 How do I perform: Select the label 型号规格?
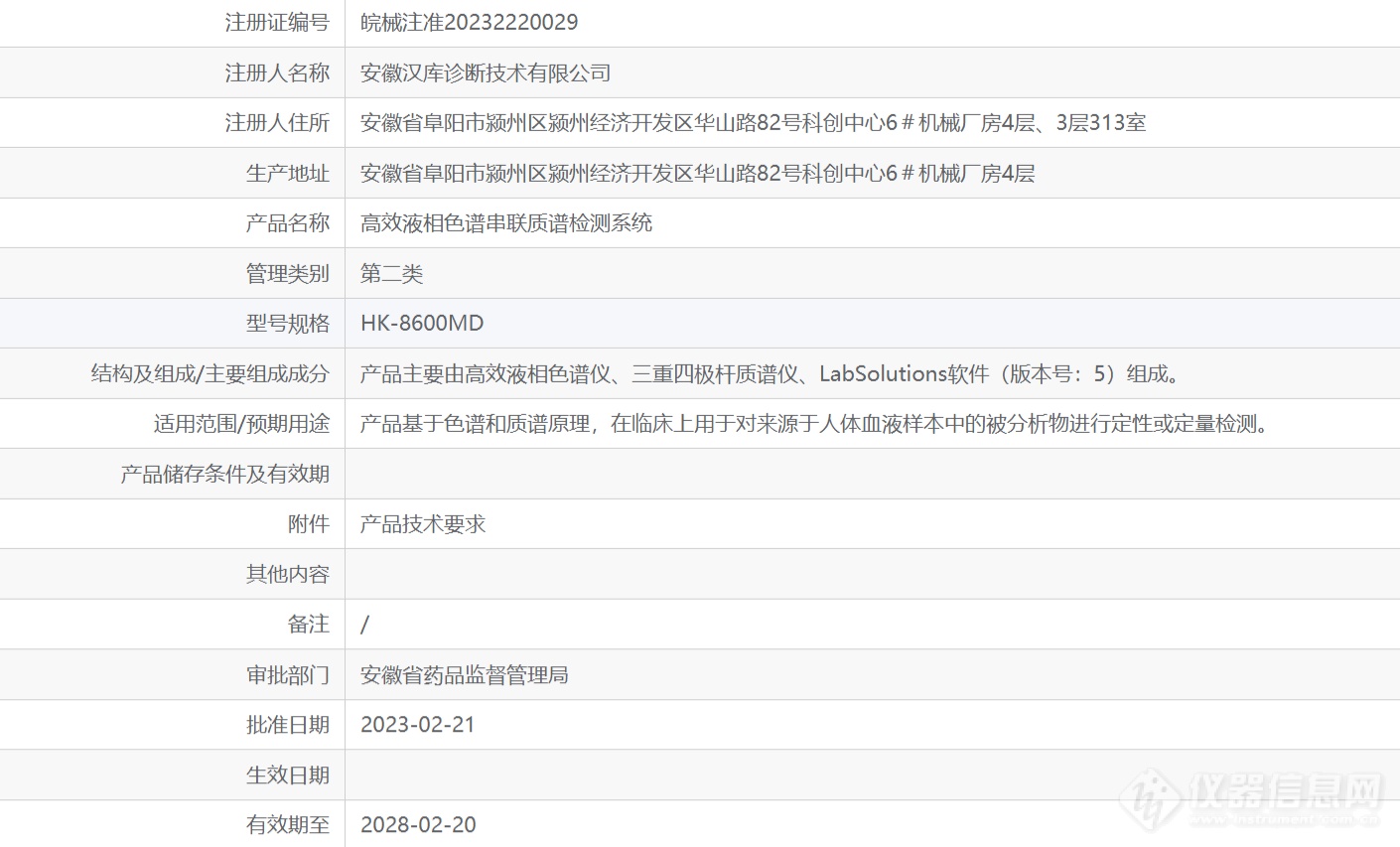tap(288, 323)
